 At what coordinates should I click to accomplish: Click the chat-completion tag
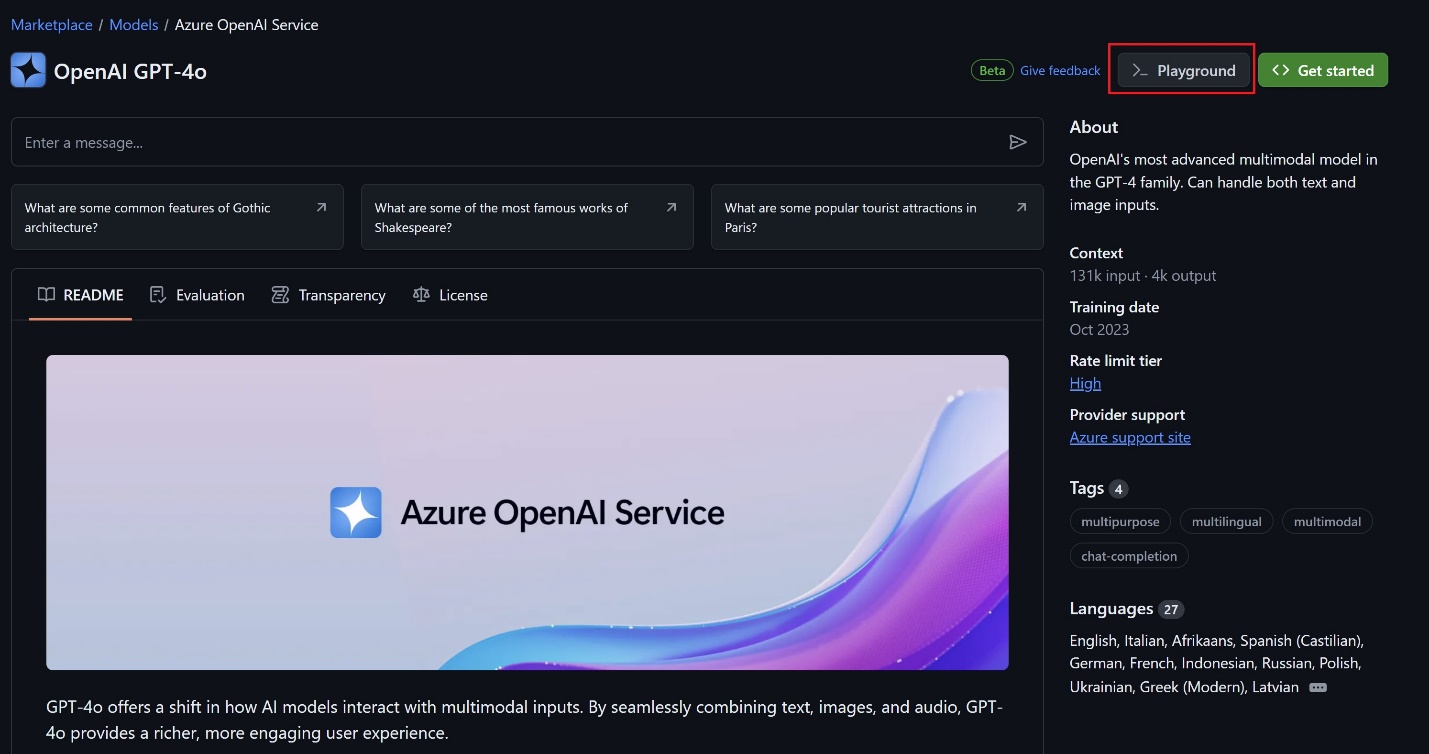[1129, 556]
